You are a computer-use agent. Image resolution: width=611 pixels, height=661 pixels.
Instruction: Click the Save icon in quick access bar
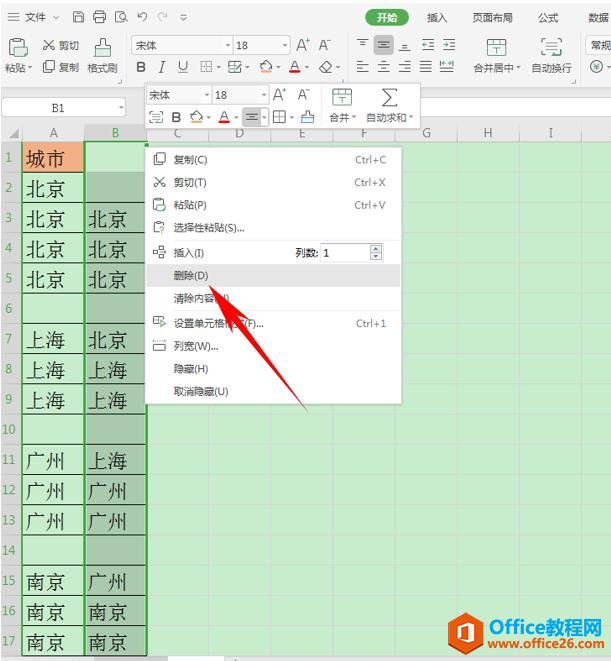coord(78,17)
